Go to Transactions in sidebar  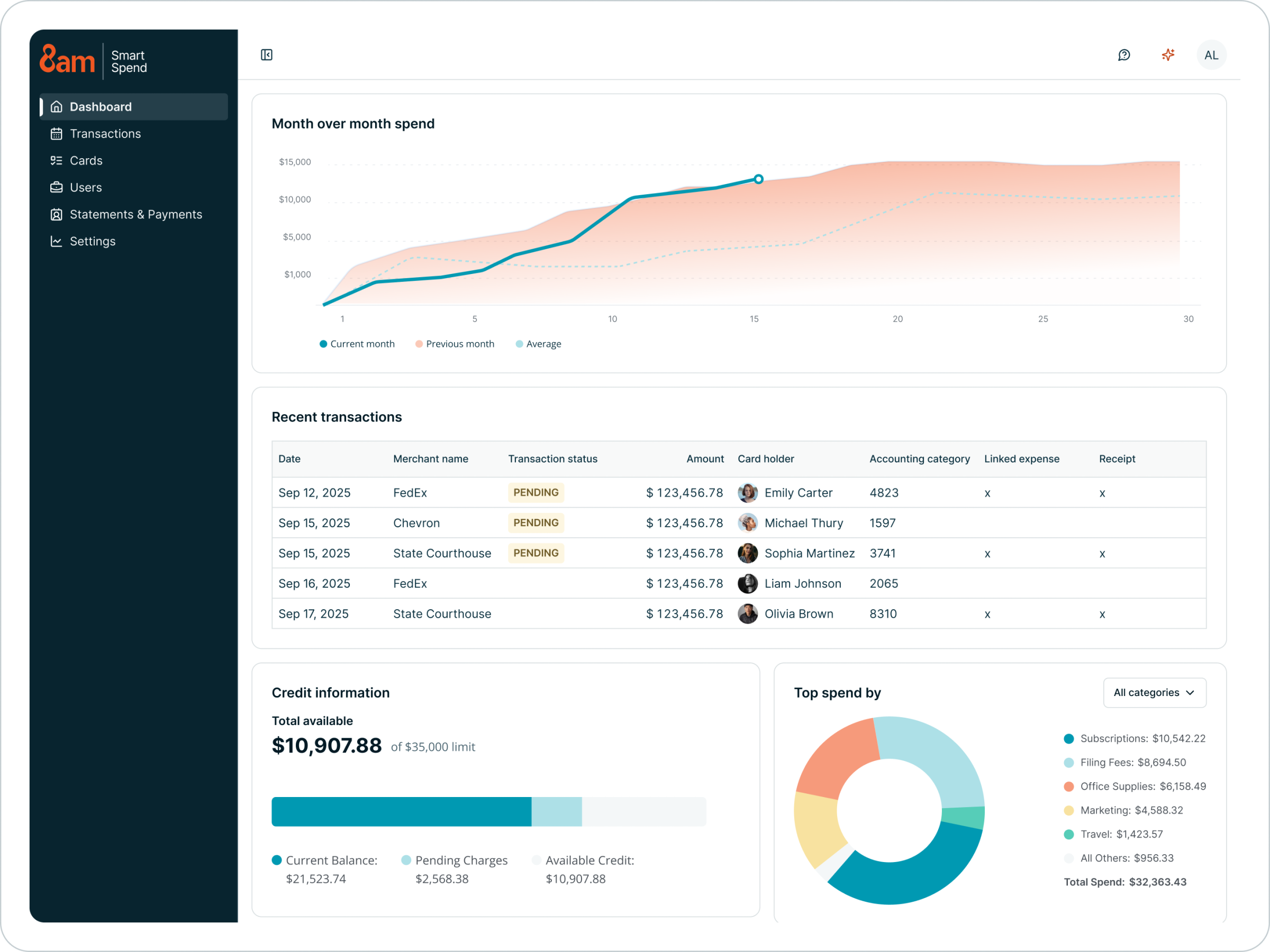(105, 134)
